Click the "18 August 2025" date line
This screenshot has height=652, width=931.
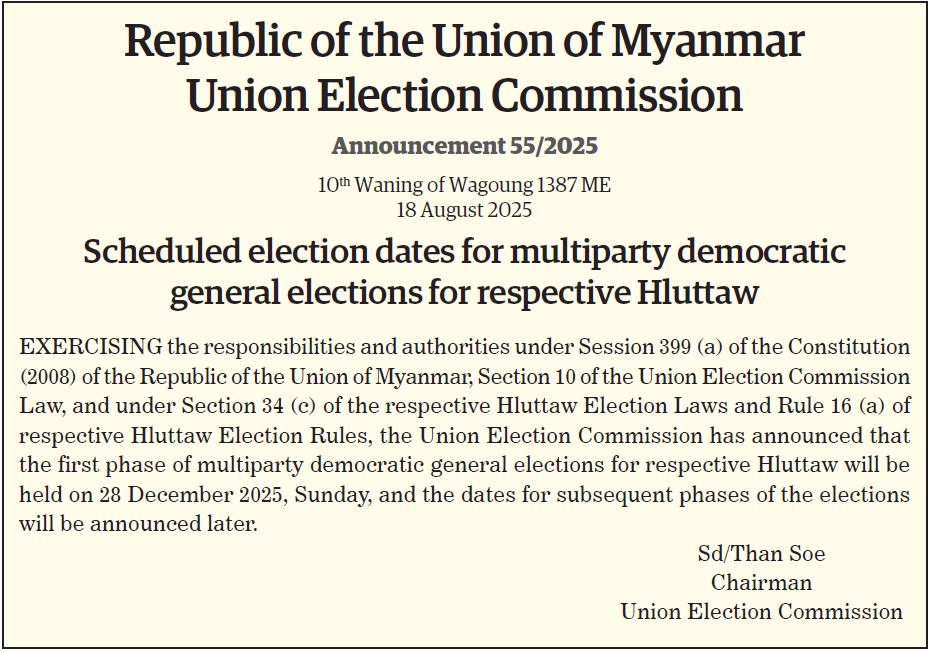464,210
